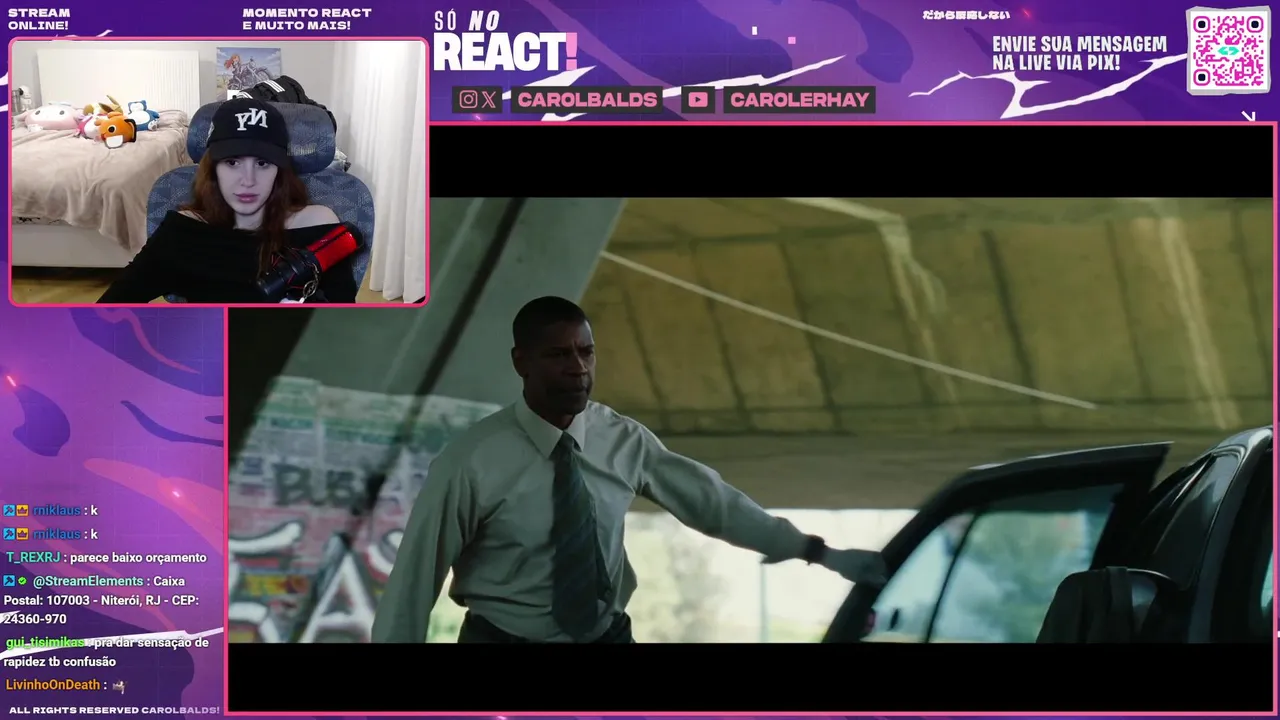Click 'ENVIE SUA MENSAGEM NA LIVE VIA PIX!' text

1079,53
